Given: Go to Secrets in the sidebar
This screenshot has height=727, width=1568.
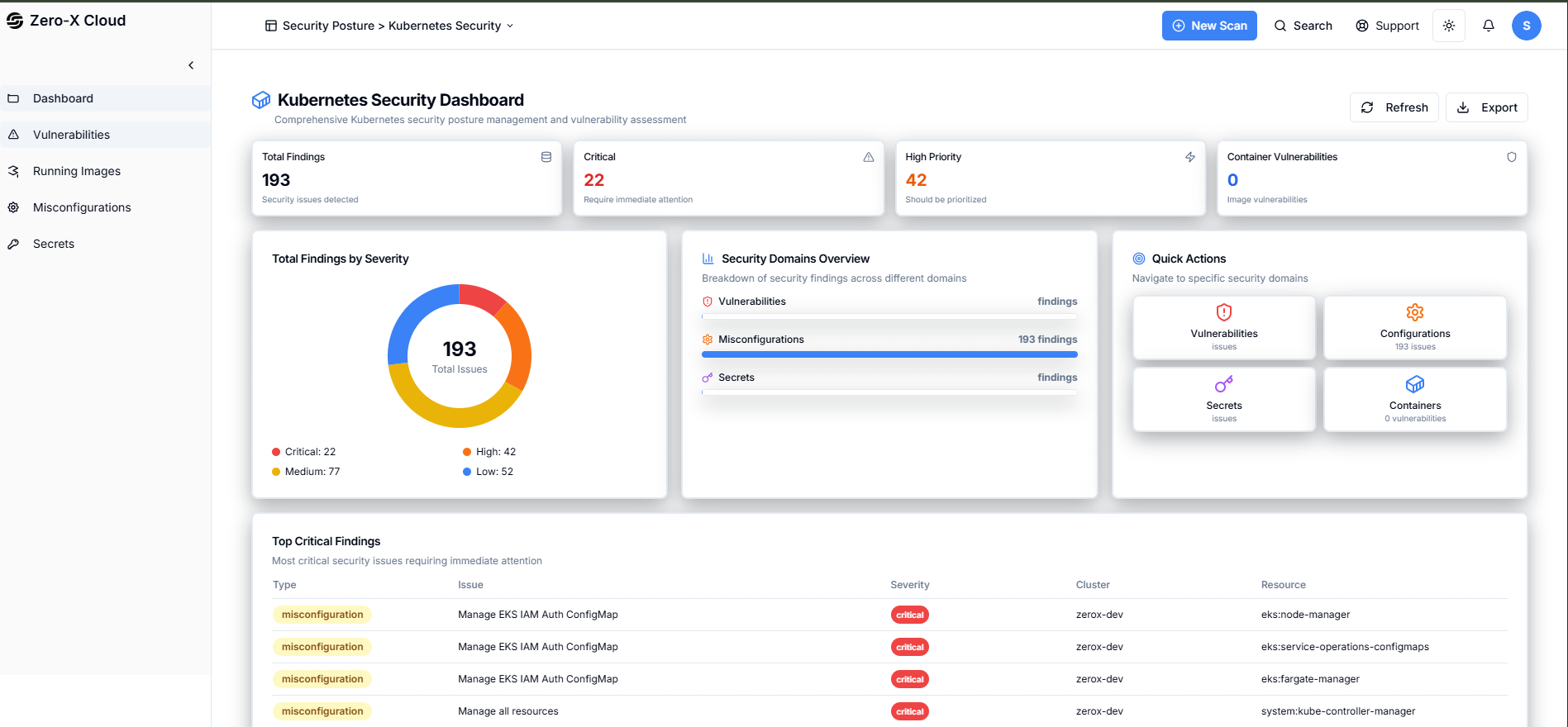Looking at the screenshot, I should (x=54, y=244).
